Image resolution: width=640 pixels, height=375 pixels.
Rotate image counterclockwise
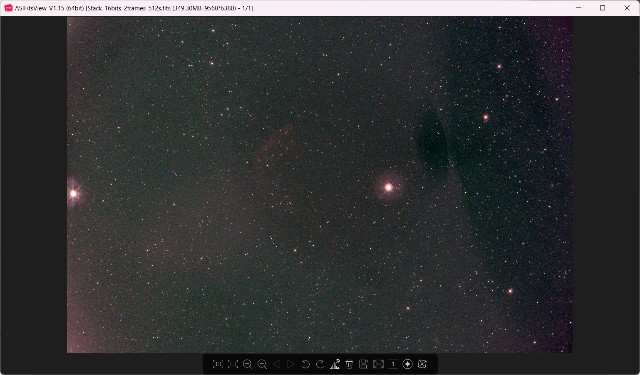click(306, 364)
